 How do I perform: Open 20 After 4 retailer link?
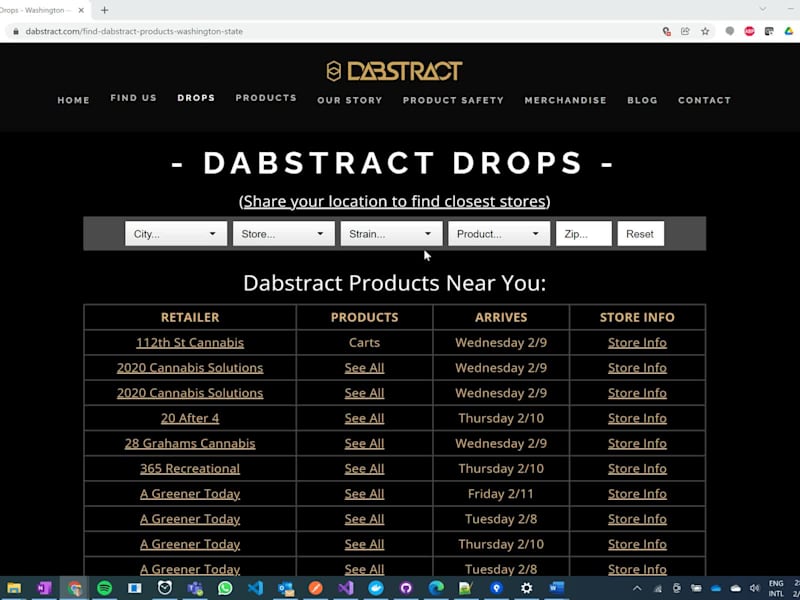(190, 418)
